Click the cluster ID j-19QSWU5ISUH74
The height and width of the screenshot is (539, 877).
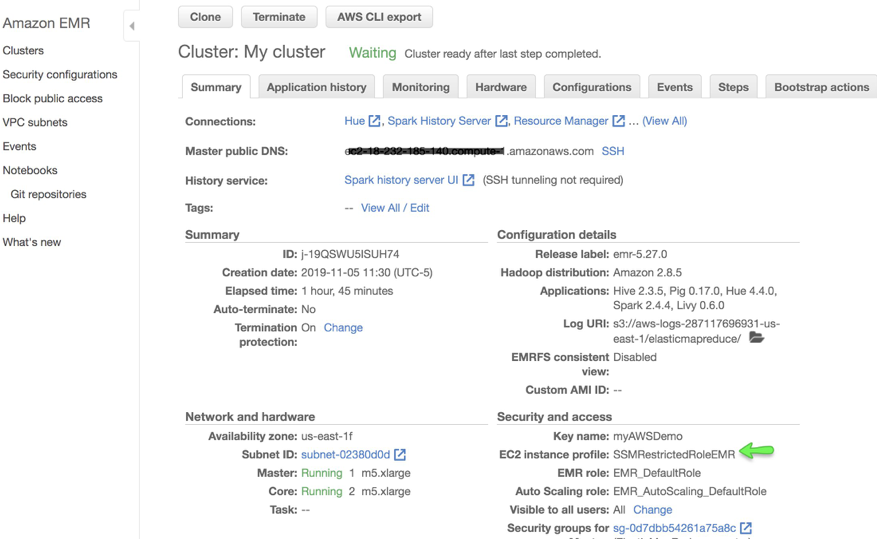pyautogui.click(x=350, y=254)
